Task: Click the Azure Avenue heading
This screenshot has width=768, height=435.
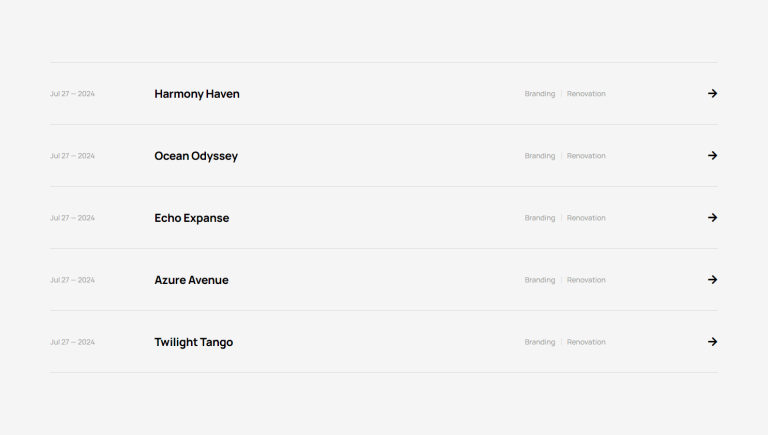Action: (192, 280)
